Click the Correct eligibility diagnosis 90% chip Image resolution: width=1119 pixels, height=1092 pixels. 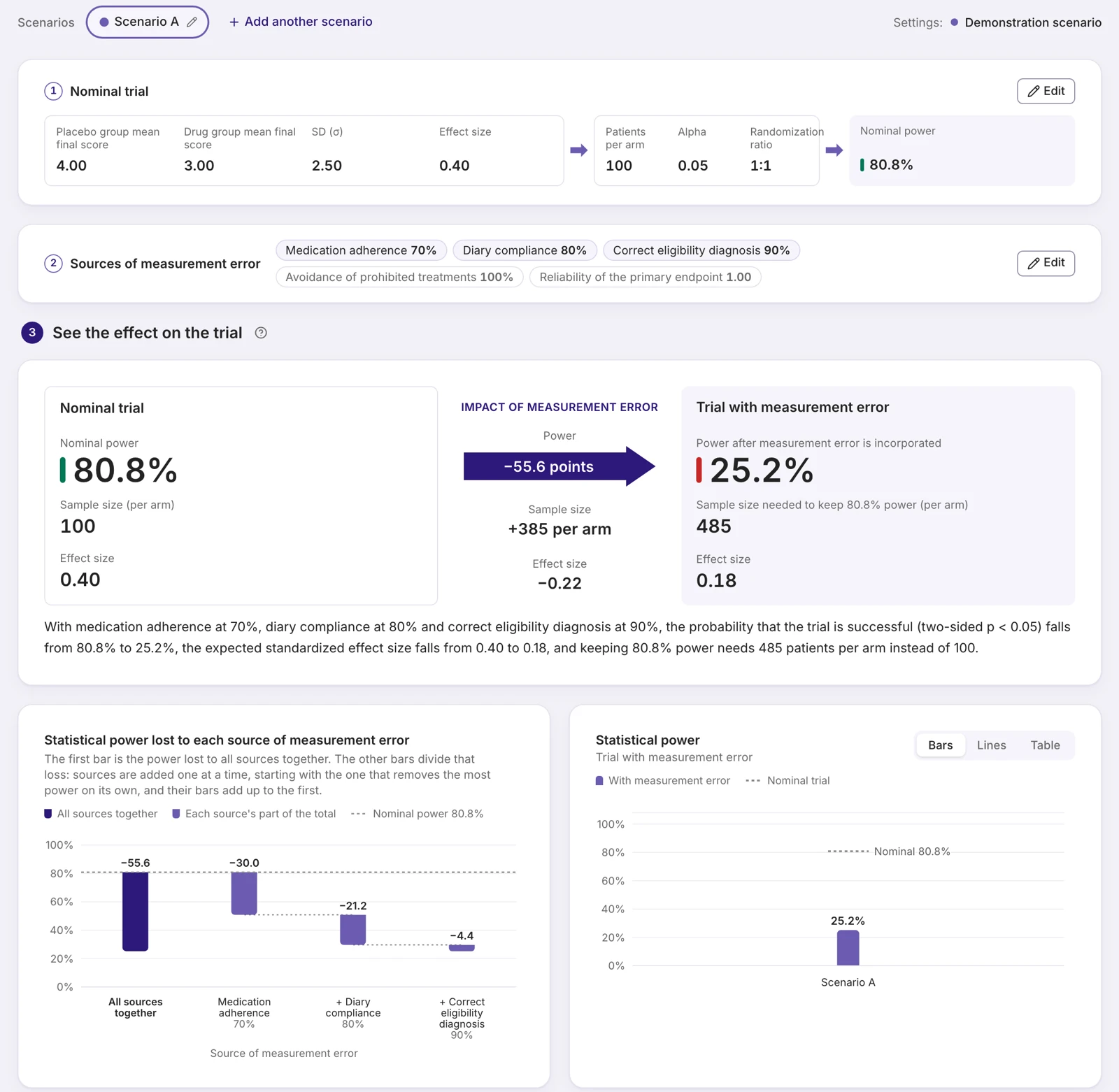(701, 250)
